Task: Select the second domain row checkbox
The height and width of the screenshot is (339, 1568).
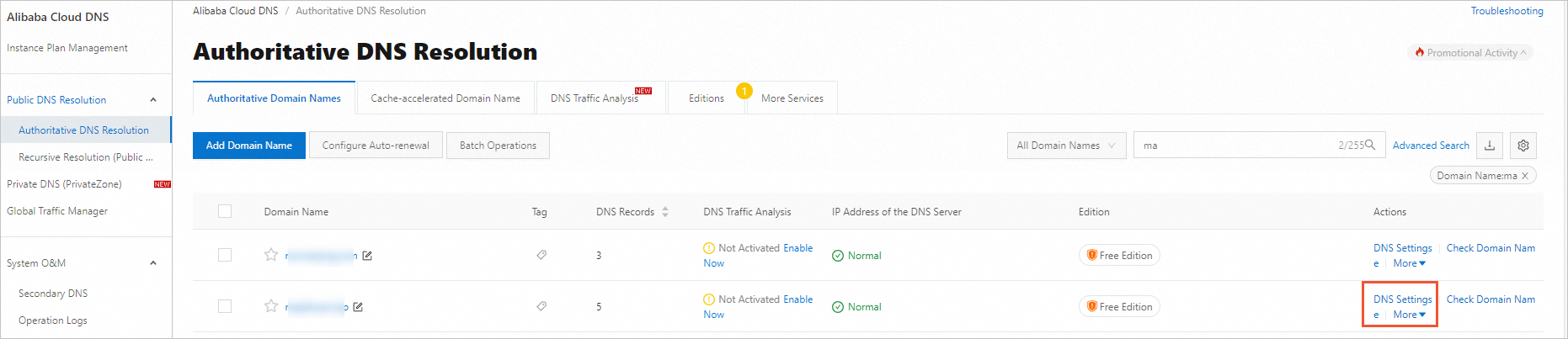Action: 225,306
